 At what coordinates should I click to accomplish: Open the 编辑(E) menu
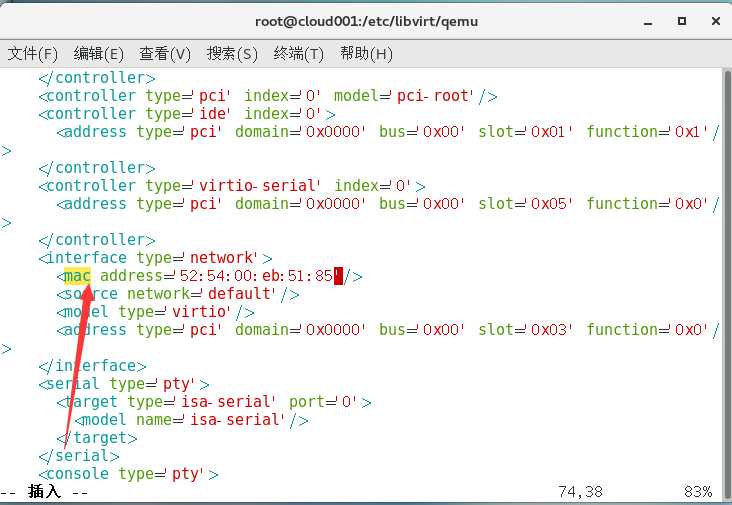click(x=99, y=54)
